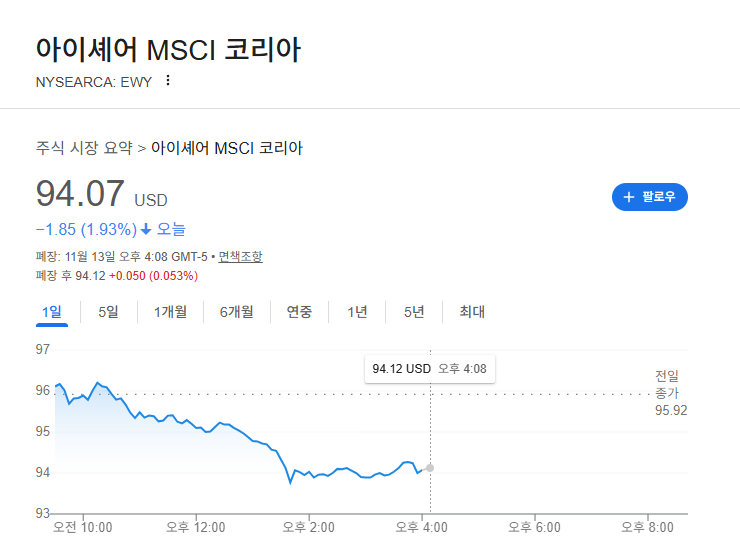Viewport: 740px width, 542px height.
Task: Open the 면책조항 disclaimer link
Action: click(x=240, y=256)
